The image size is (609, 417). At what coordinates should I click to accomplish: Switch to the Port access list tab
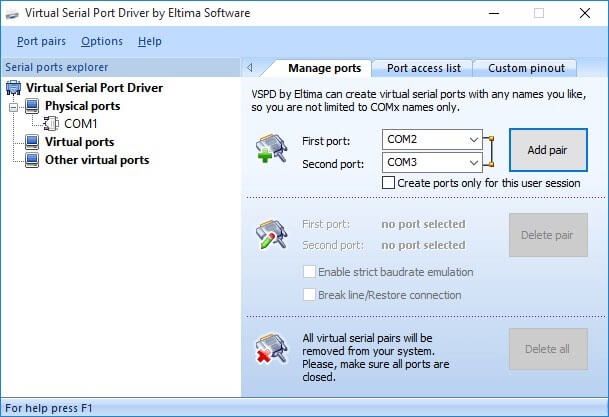[424, 68]
